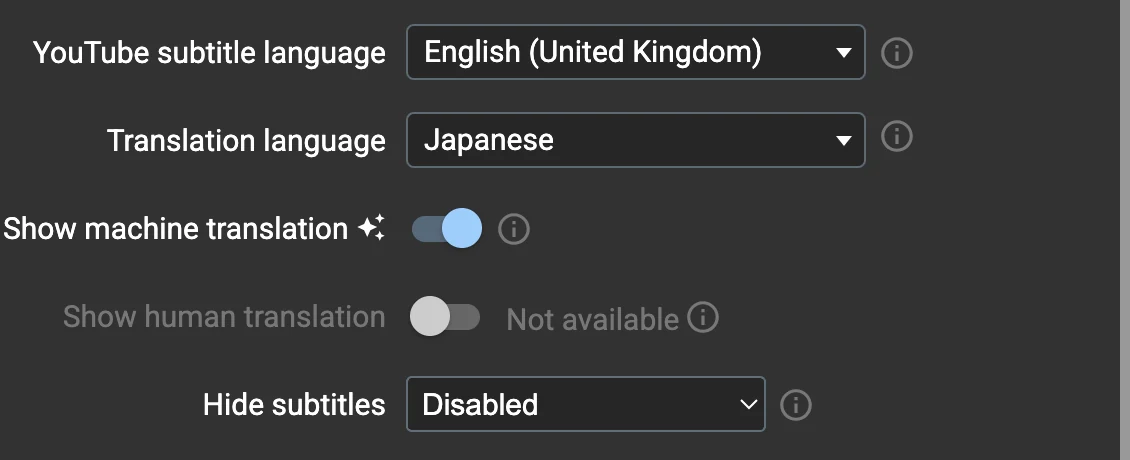Click the info icon next to YouTube subtitle language
The image size is (1130, 460).
897,53
